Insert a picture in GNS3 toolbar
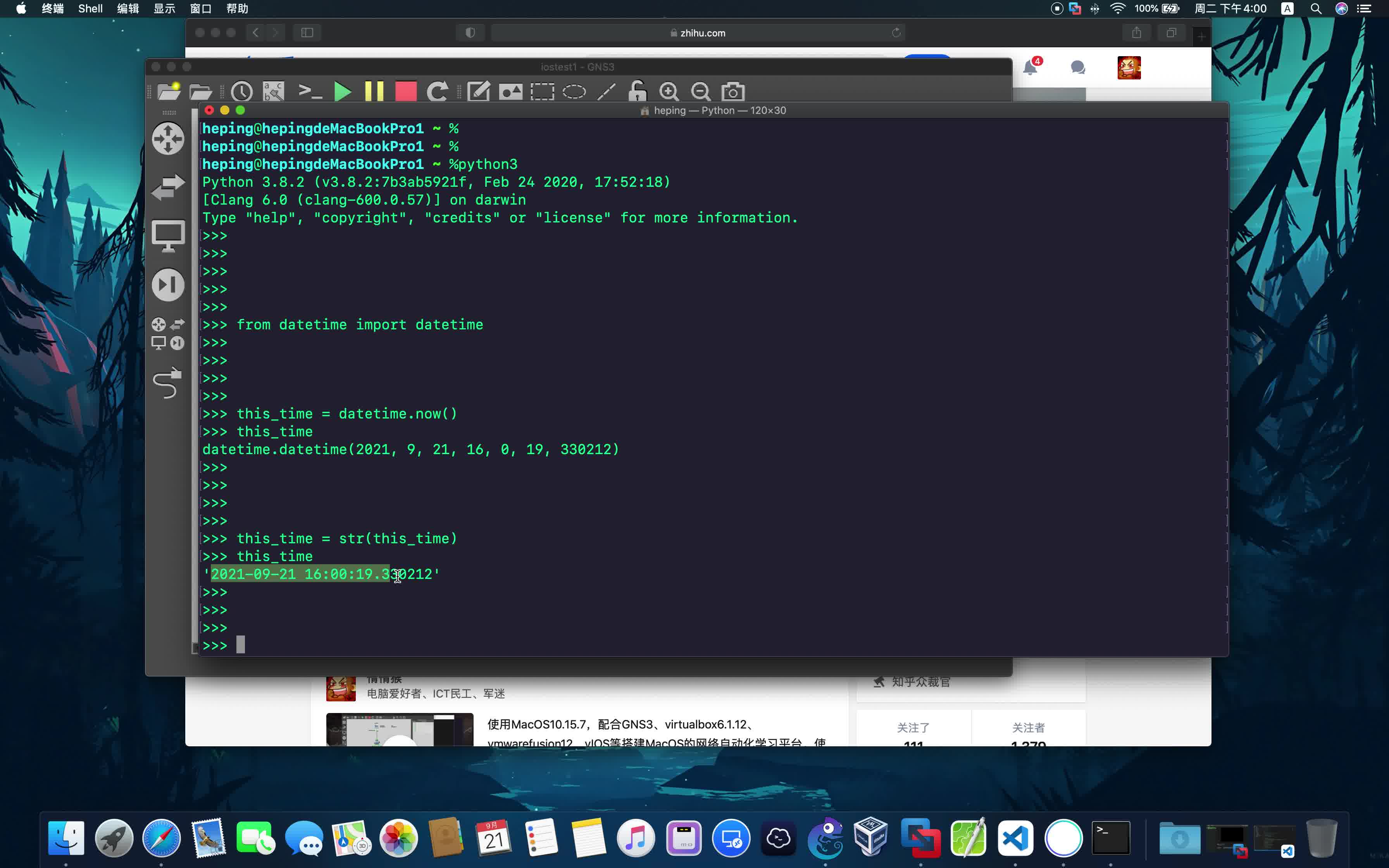The image size is (1389, 868). (510, 92)
